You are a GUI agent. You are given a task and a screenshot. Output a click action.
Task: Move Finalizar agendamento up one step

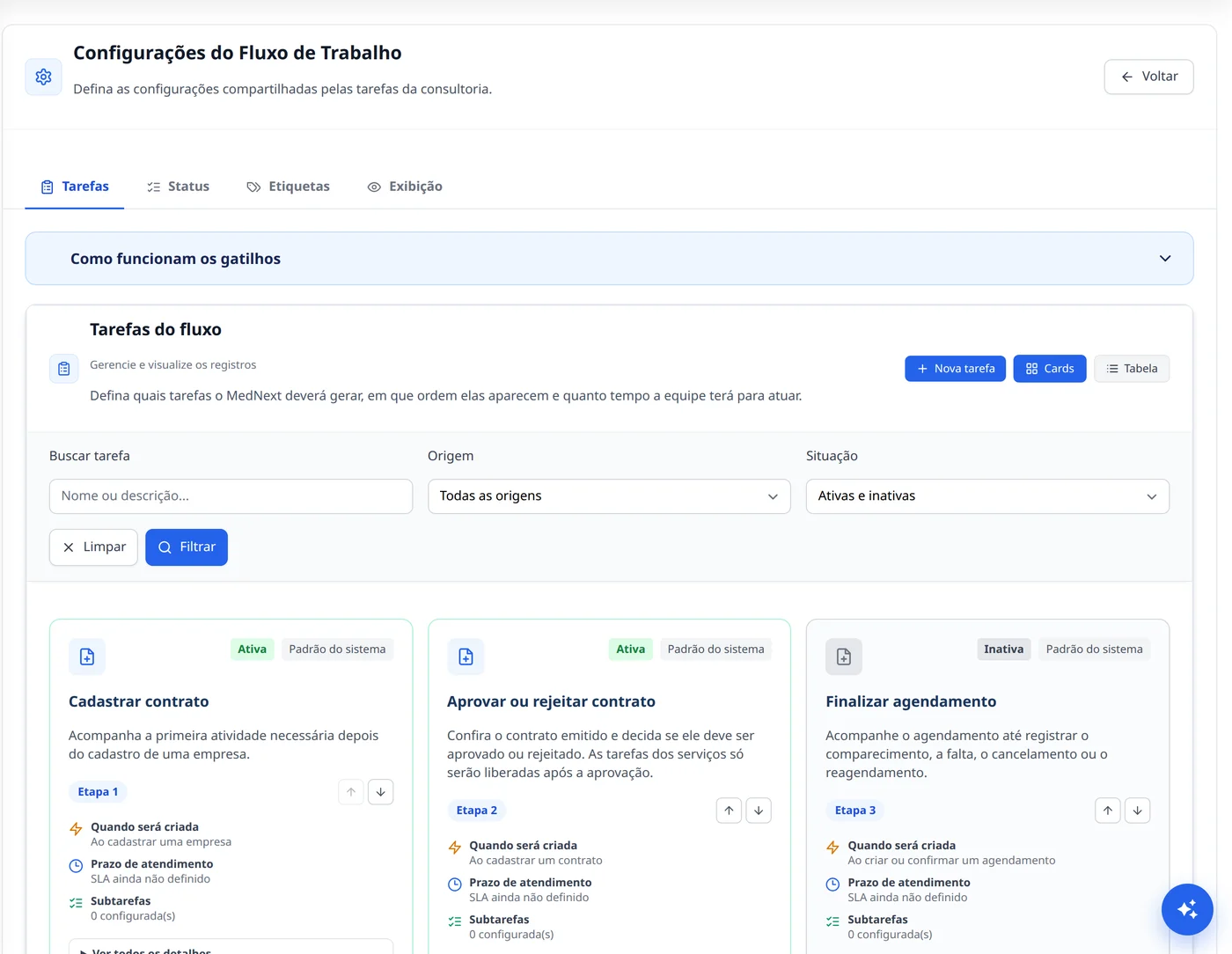click(x=1108, y=811)
